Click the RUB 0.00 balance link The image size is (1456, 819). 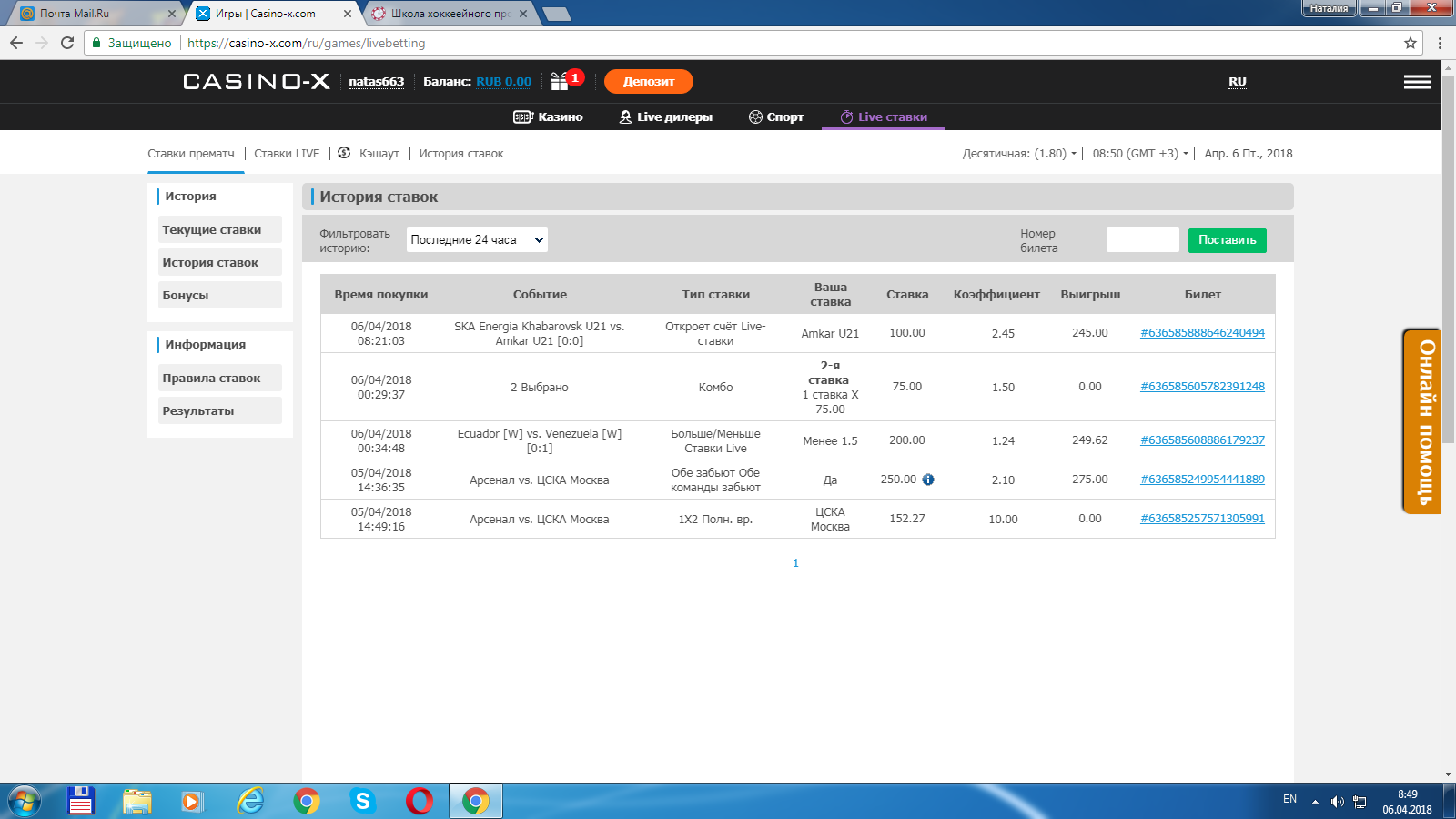coord(504,82)
